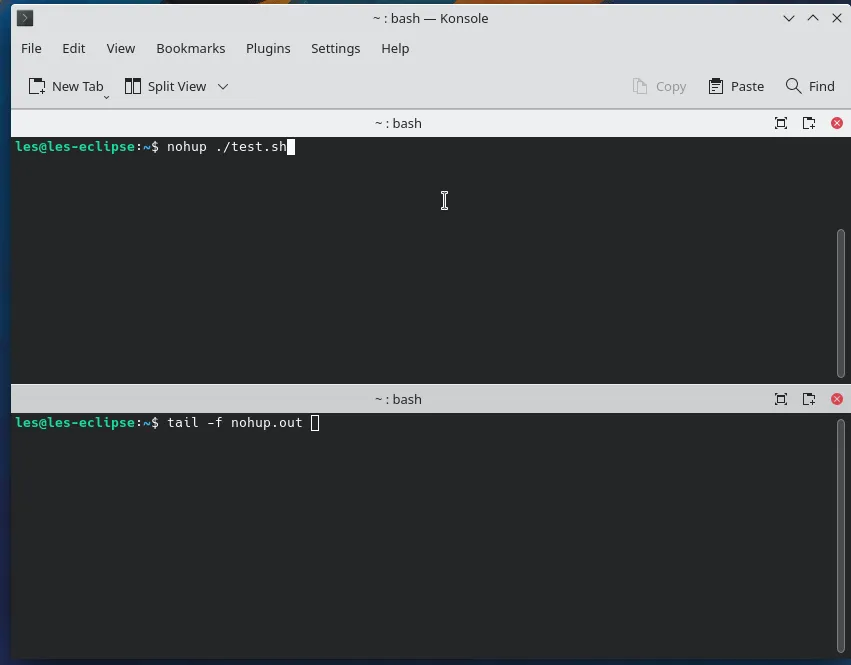Viewport: 851px width, 665px height.
Task: Close the top bash split pane
Action: [x=837, y=123]
